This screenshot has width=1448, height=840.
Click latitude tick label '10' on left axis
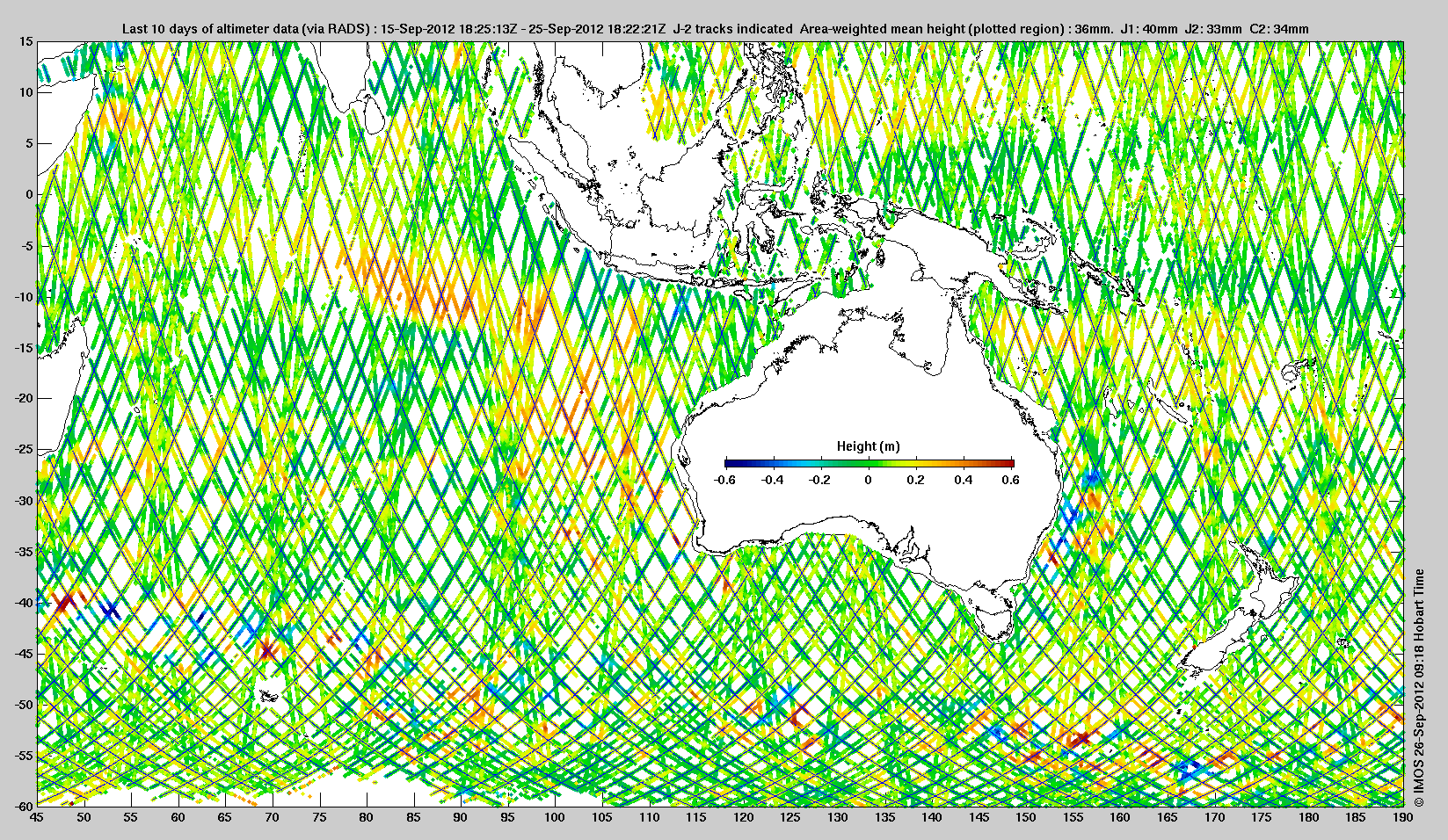click(x=26, y=92)
